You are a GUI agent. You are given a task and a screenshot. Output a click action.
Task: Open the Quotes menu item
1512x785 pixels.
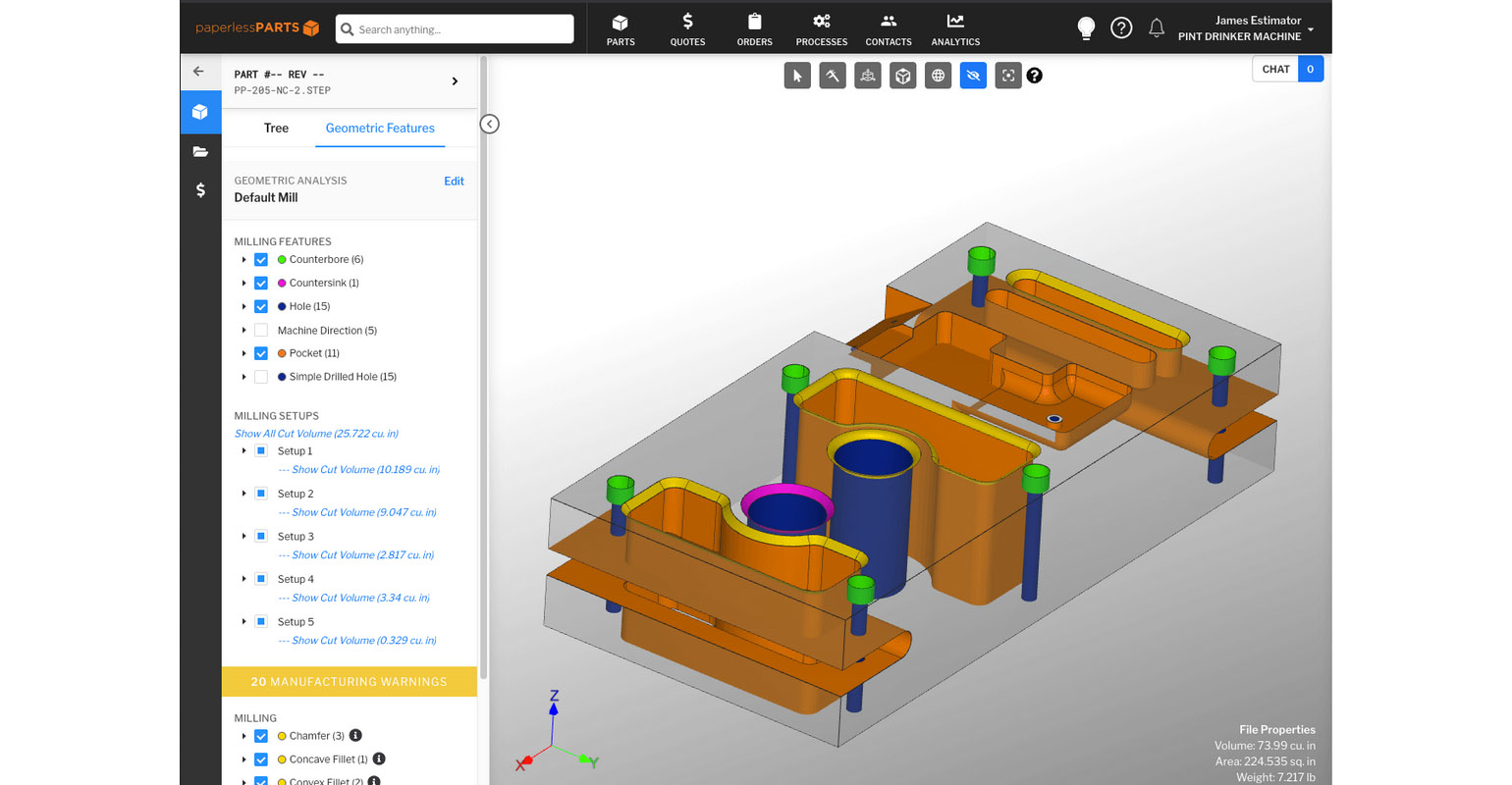pyautogui.click(x=687, y=28)
